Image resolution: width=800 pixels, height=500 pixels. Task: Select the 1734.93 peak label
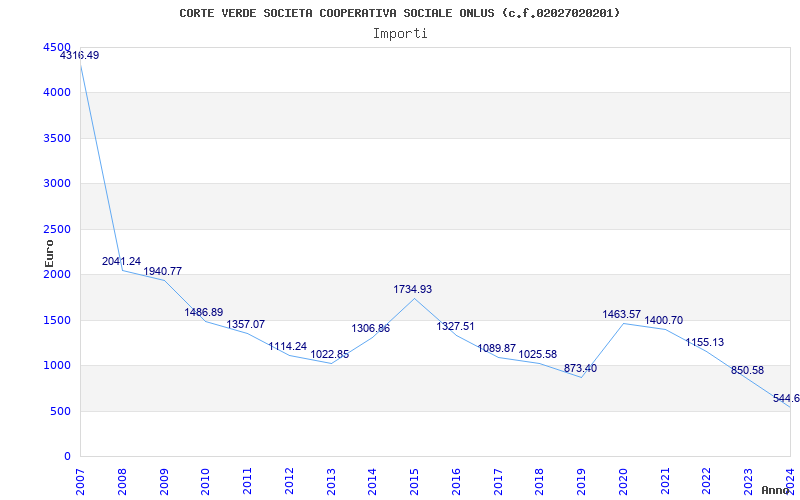(x=413, y=289)
